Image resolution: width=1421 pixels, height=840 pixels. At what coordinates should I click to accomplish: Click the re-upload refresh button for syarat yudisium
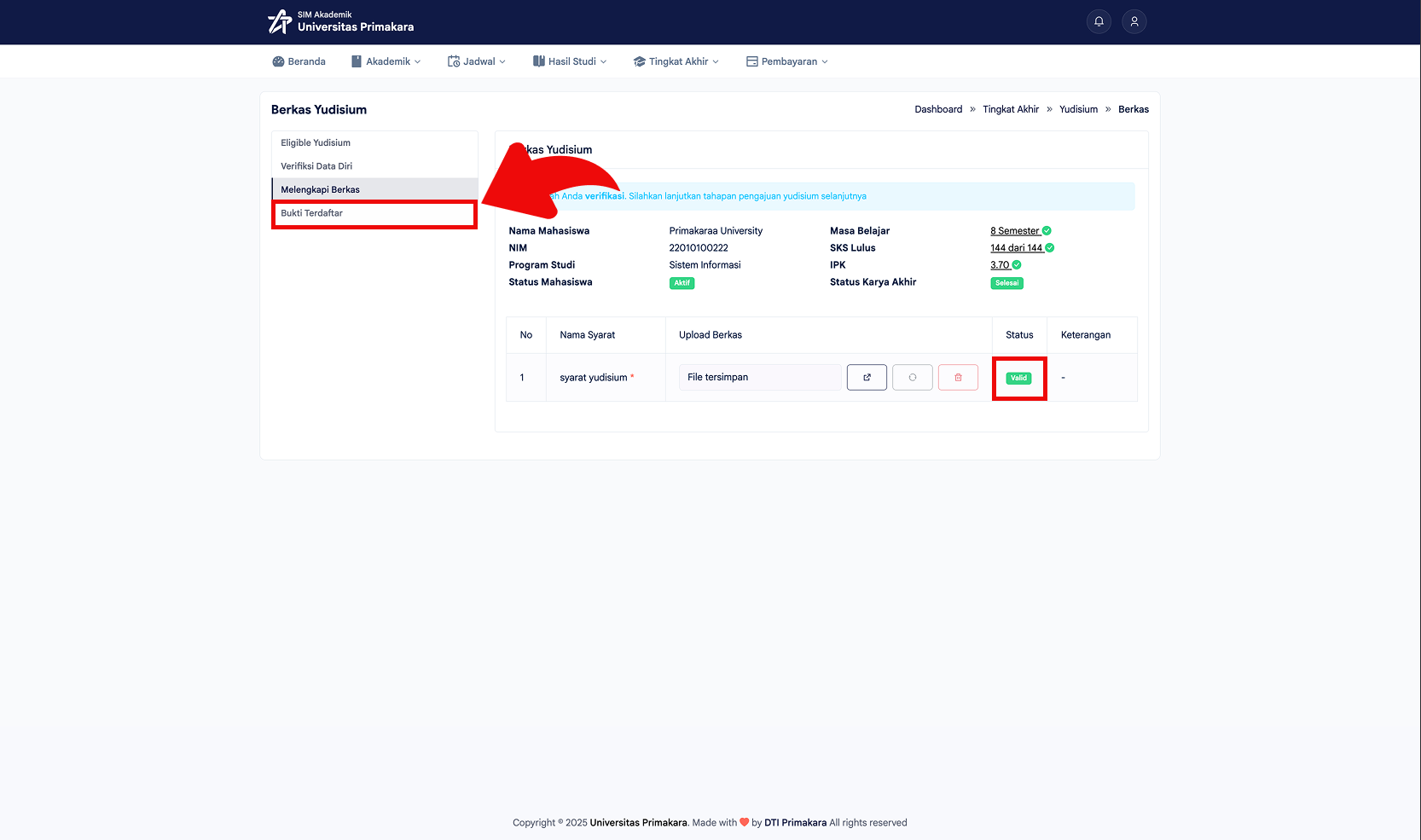point(913,378)
